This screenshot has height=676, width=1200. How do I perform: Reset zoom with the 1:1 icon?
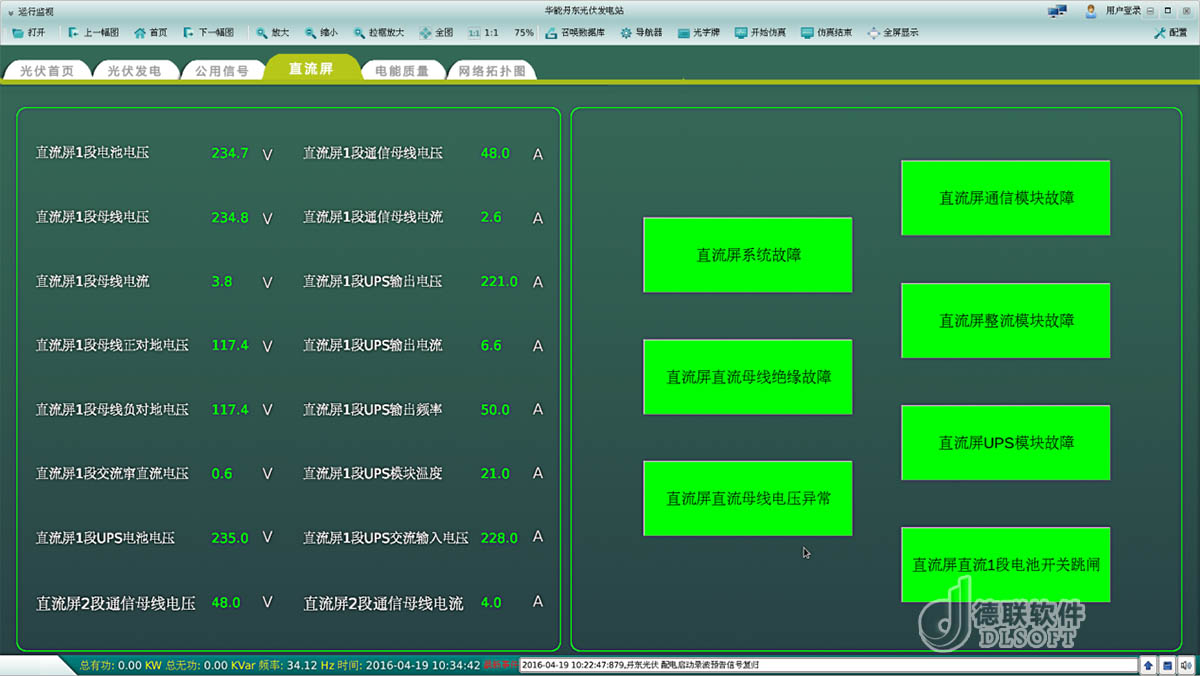click(475, 33)
